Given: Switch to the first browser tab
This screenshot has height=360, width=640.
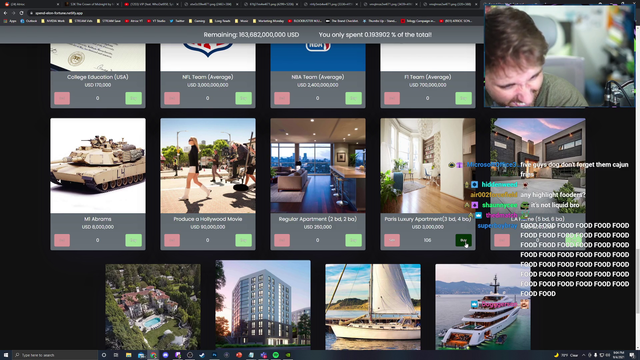Looking at the screenshot, I should click(x=31, y=4).
